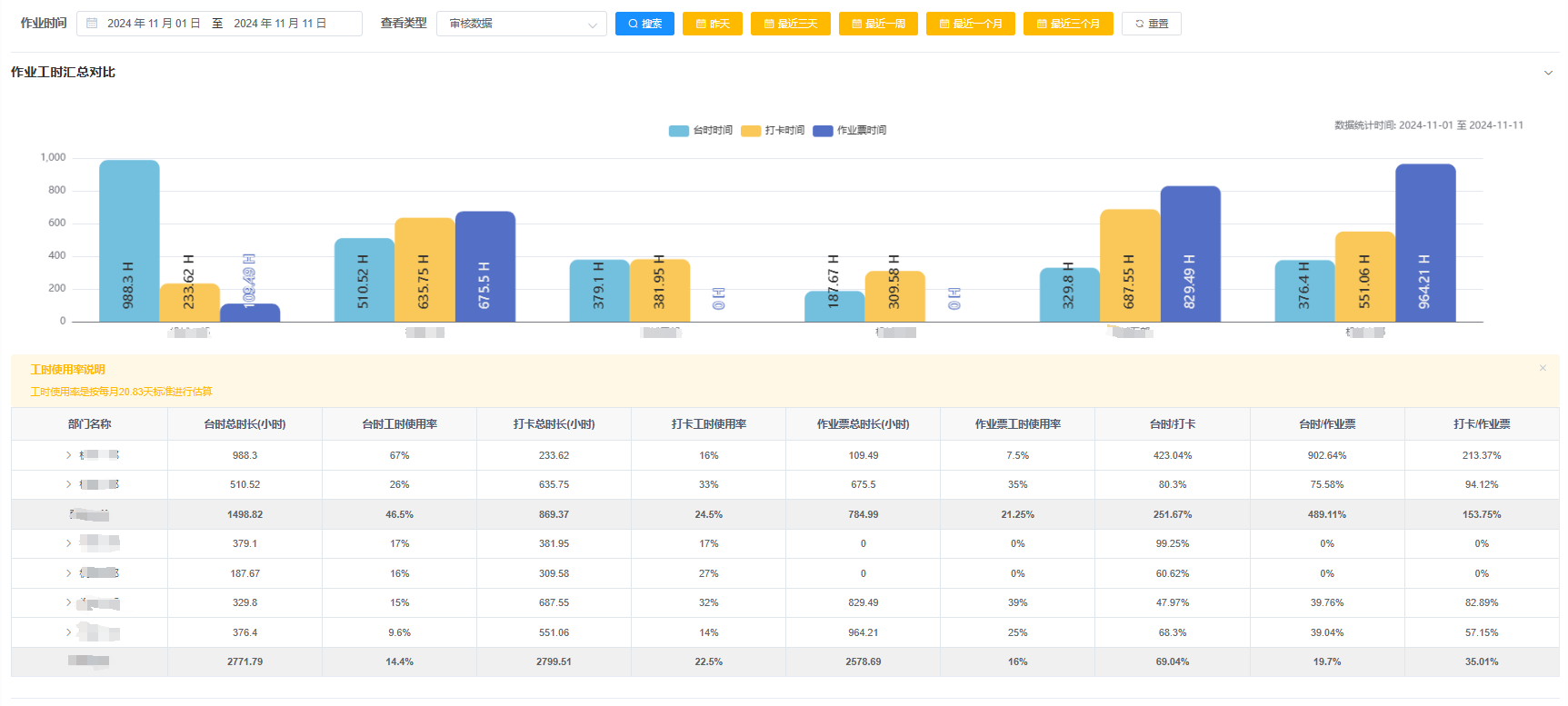The width and height of the screenshot is (1568, 706).
Task: Toggle the 作业票时间 legend swatch
Action: 823,131
